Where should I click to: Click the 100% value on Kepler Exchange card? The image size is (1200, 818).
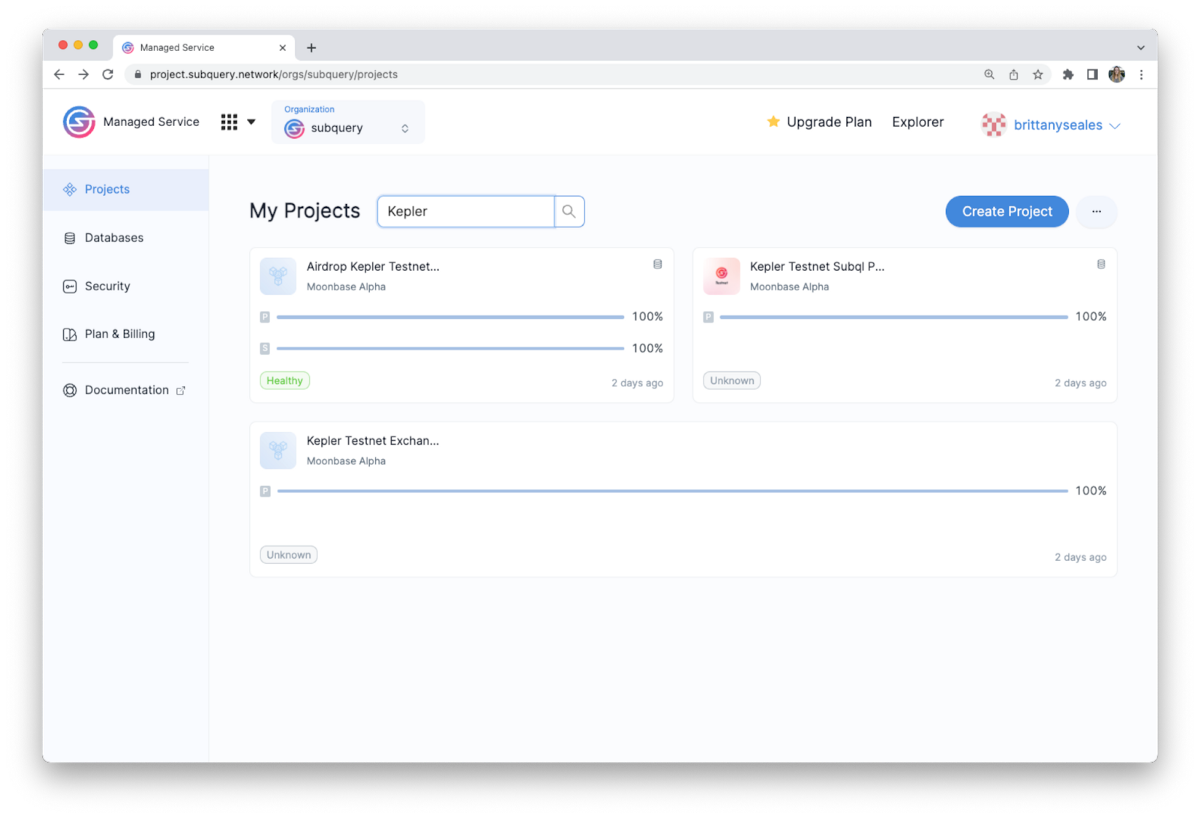pos(1091,491)
